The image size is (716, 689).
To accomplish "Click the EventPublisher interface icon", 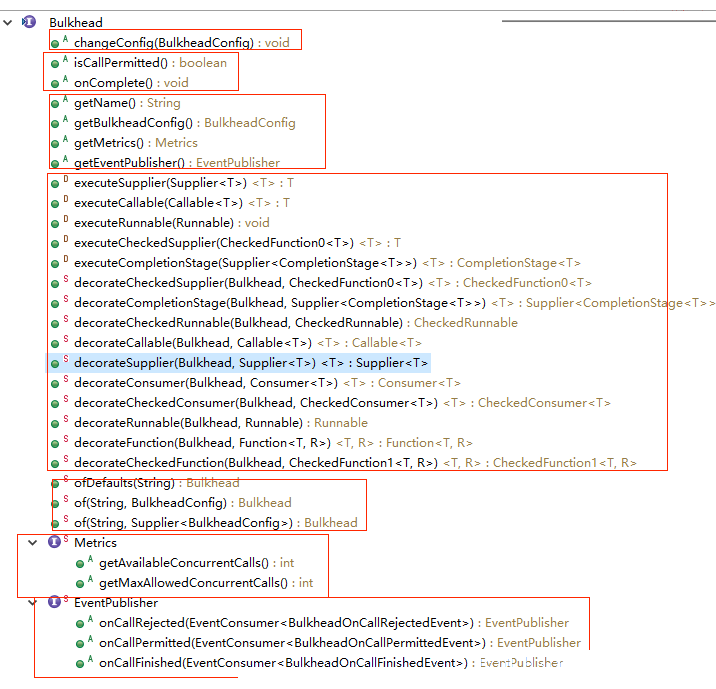I will point(54,602).
